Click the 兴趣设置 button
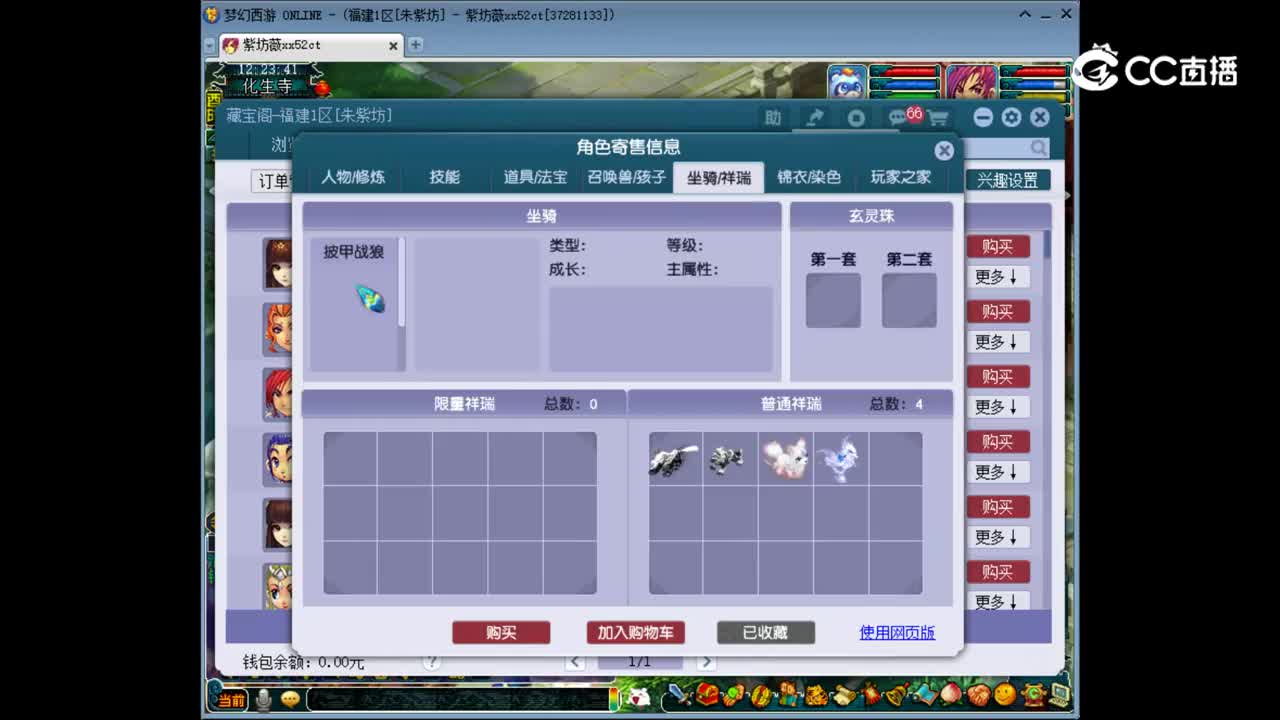Image resolution: width=1280 pixels, height=720 pixels. (x=1007, y=180)
